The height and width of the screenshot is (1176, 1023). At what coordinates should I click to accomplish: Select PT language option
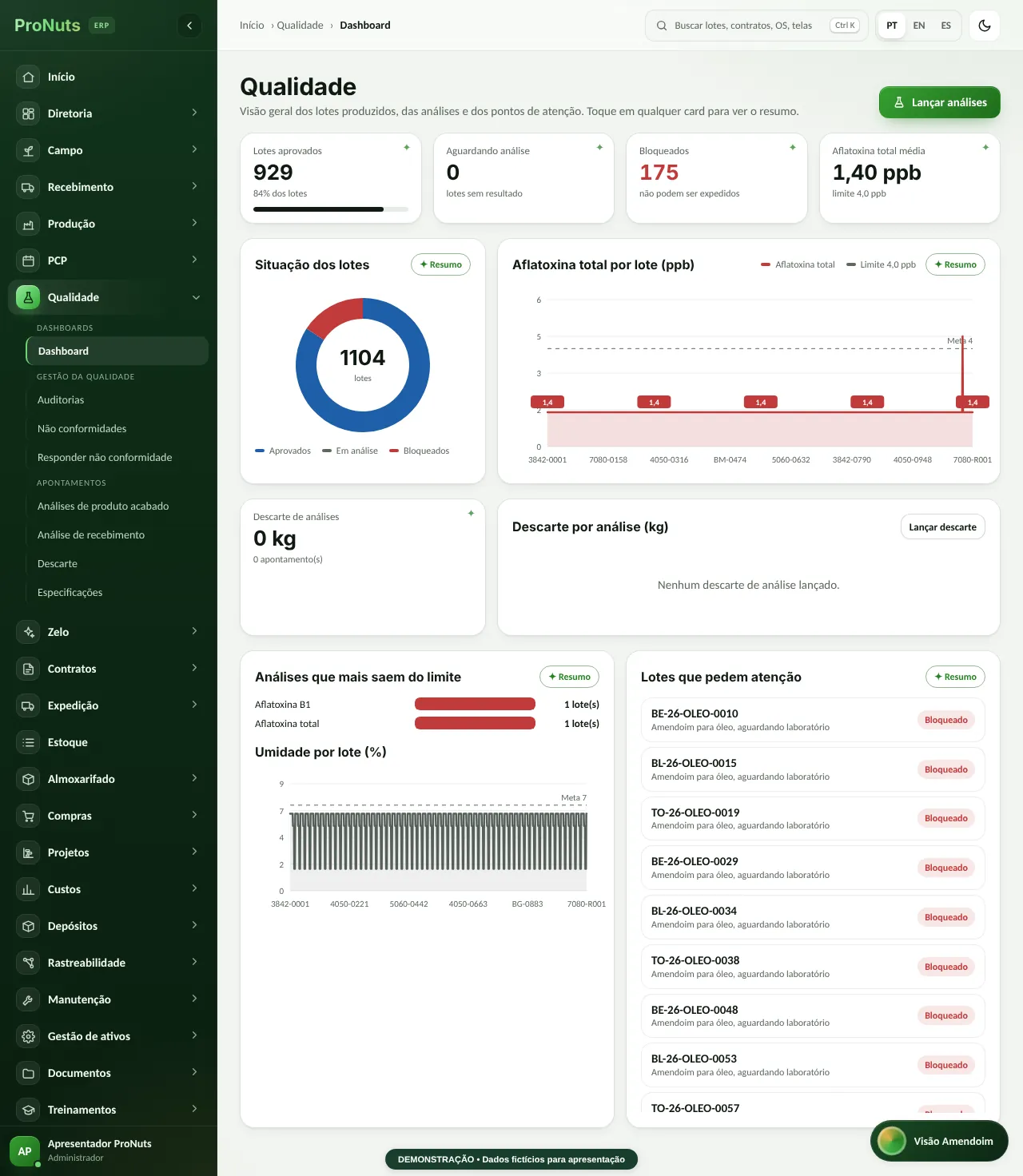click(x=892, y=26)
